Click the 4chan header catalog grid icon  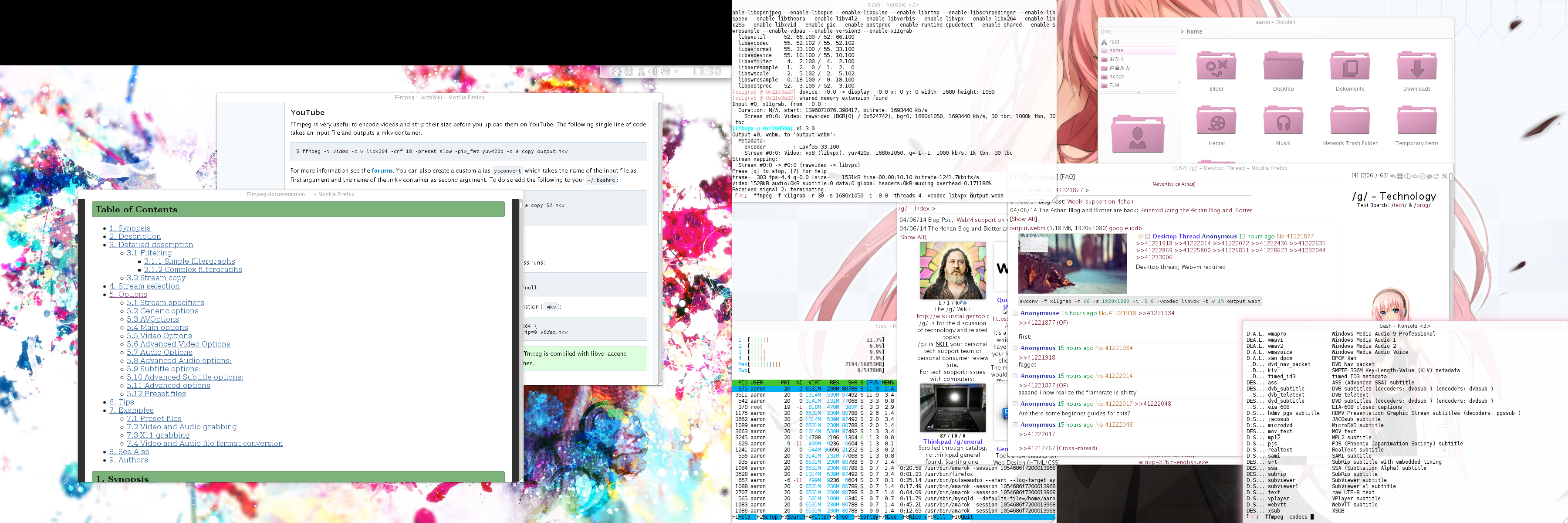tap(1400, 177)
